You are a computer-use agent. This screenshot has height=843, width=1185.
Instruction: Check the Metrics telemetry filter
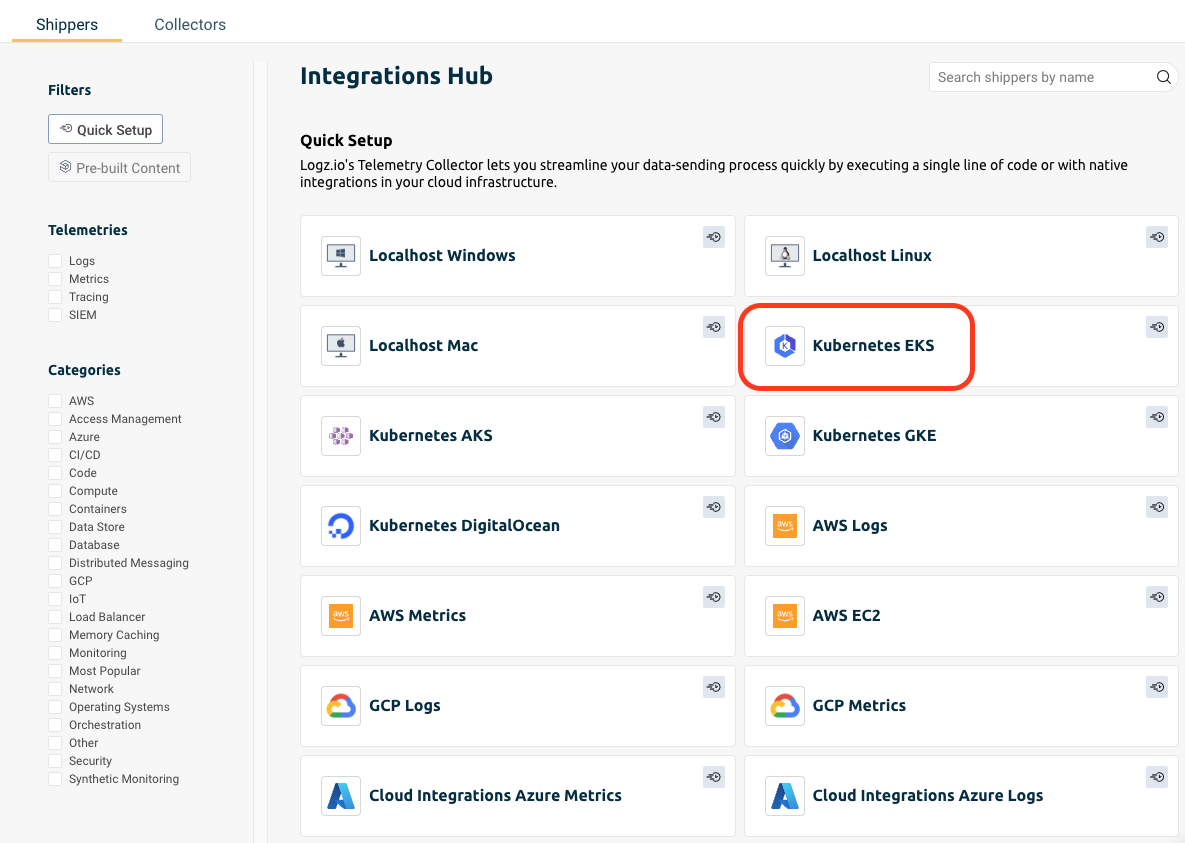(x=55, y=279)
